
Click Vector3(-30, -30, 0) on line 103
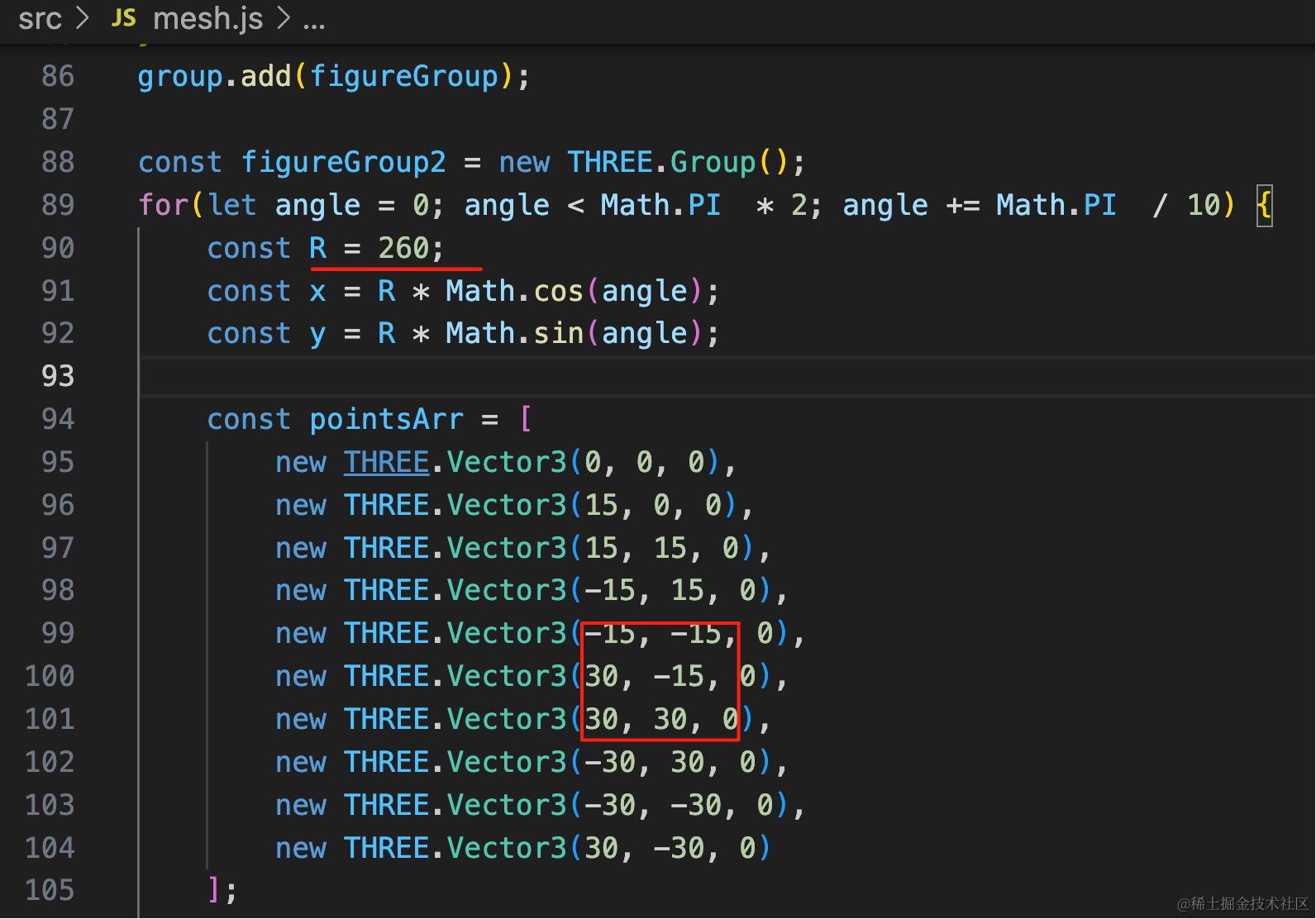(618, 805)
